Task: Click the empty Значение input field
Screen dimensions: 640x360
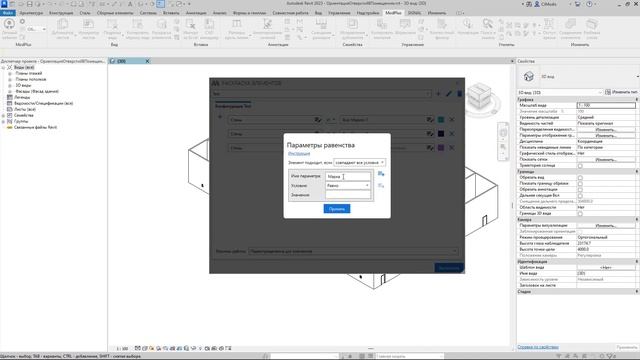Action: [x=348, y=195]
